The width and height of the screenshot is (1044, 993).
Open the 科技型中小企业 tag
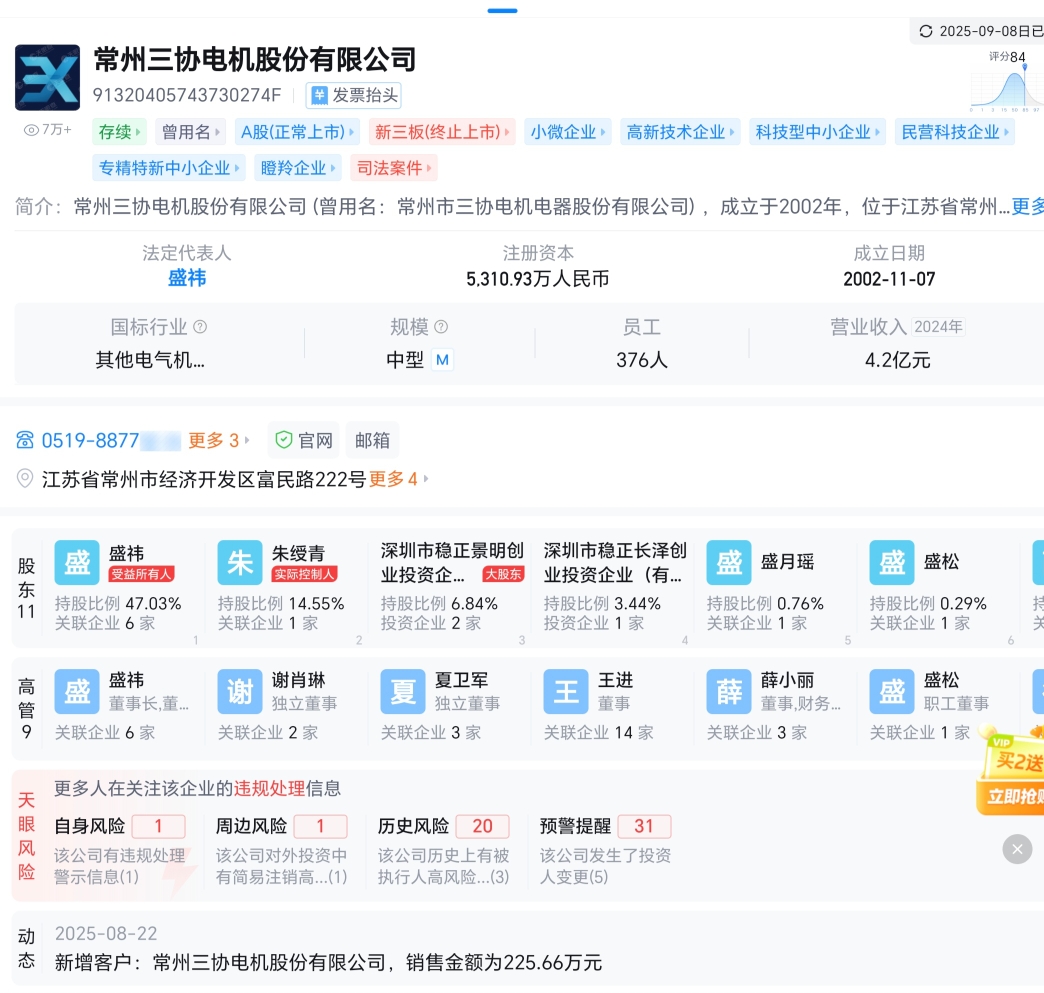(818, 132)
